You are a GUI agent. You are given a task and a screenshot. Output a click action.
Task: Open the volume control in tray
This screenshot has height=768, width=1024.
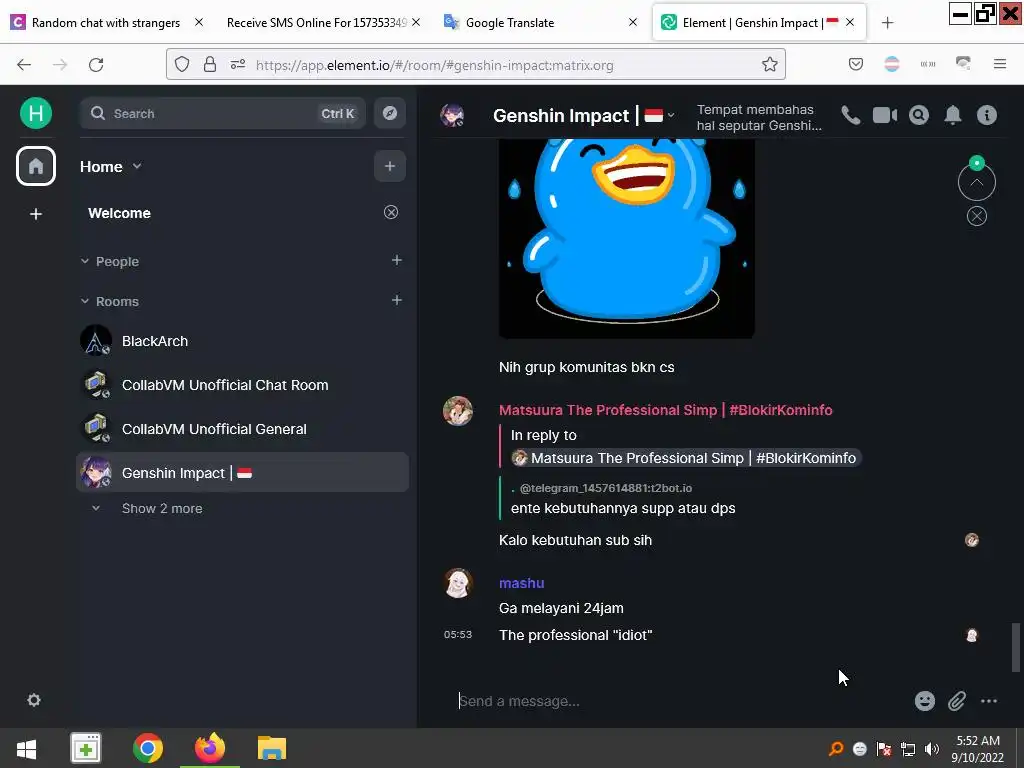(x=931, y=749)
